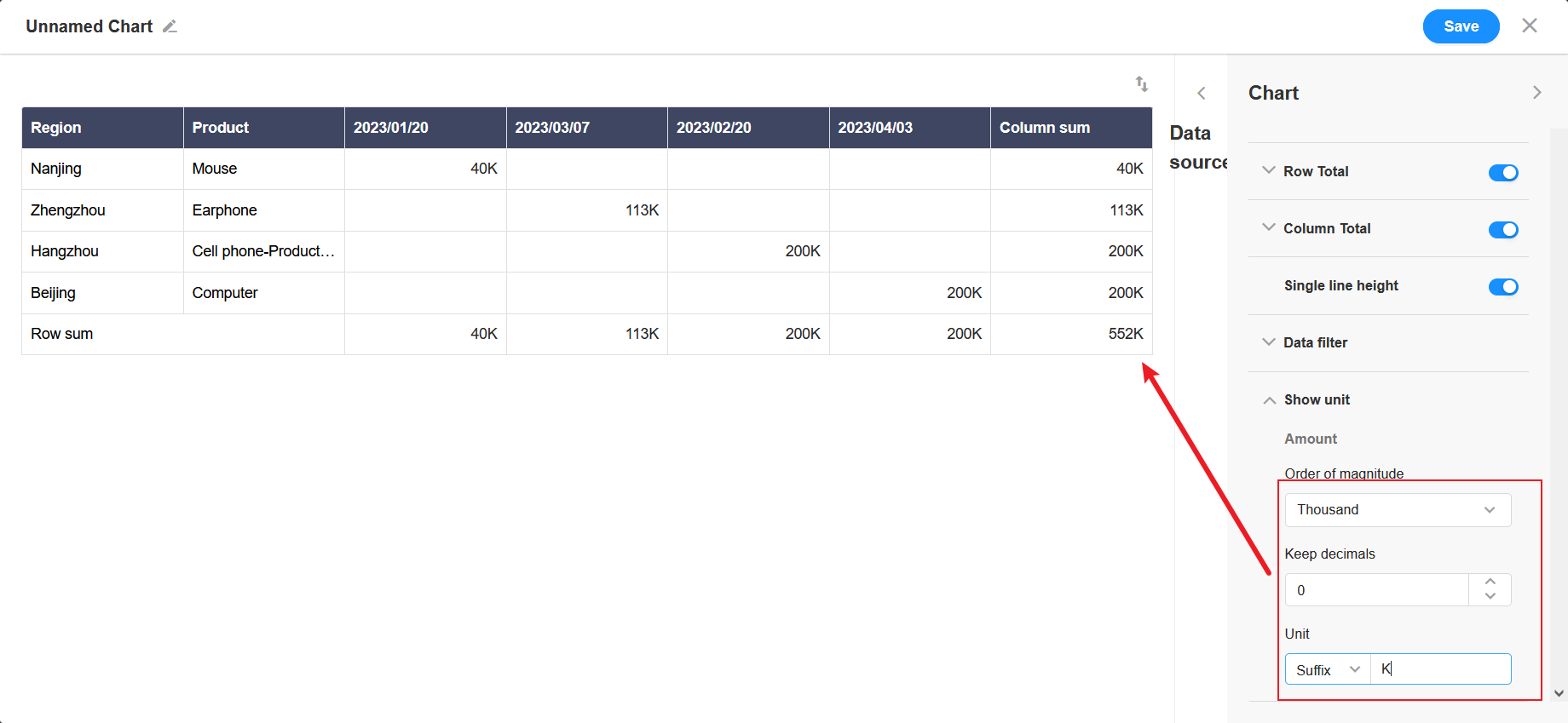The height and width of the screenshot is (723, 1568).
Task: Turn off the Column Total switch
Action: point(1502,230)
